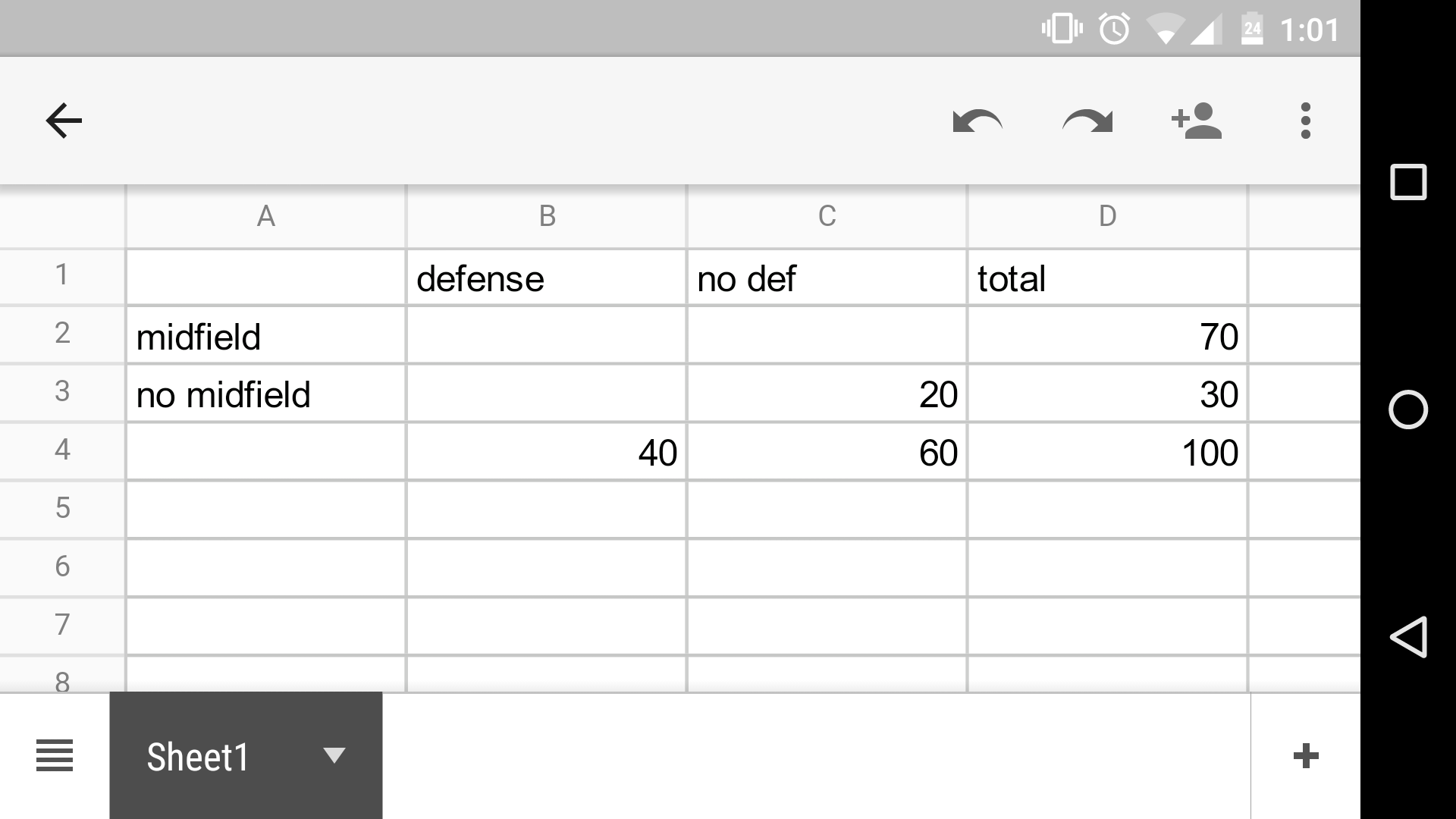Undo the last action

point(977,121)
